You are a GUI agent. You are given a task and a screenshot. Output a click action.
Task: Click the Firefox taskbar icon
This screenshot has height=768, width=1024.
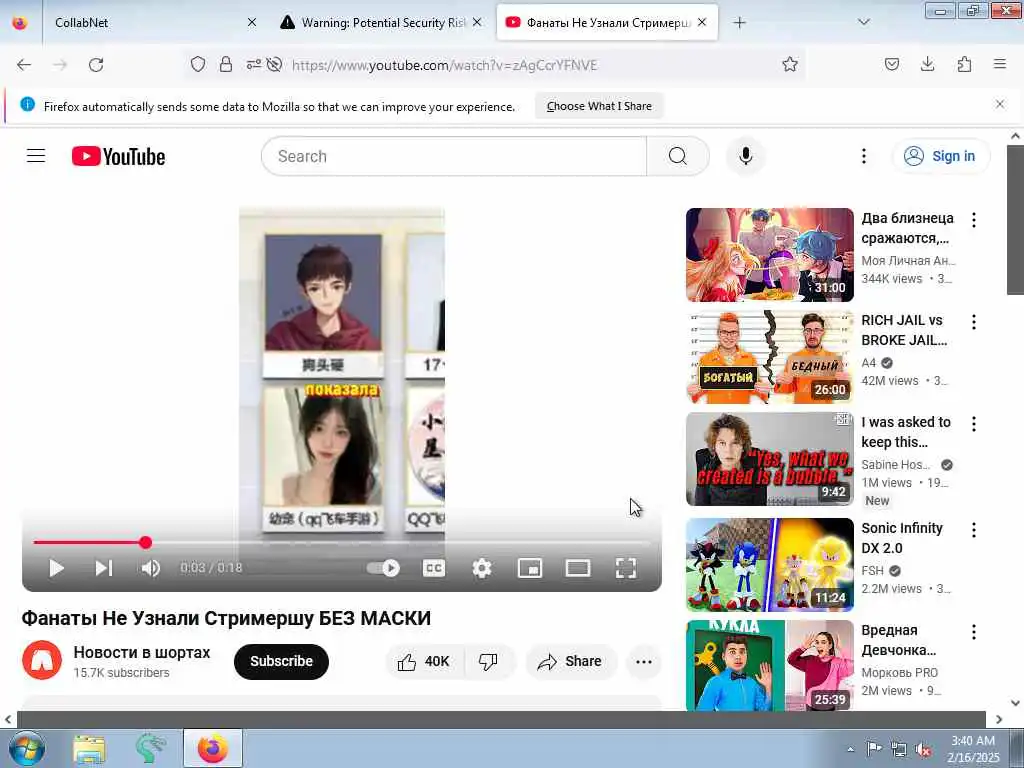point(213,748)
